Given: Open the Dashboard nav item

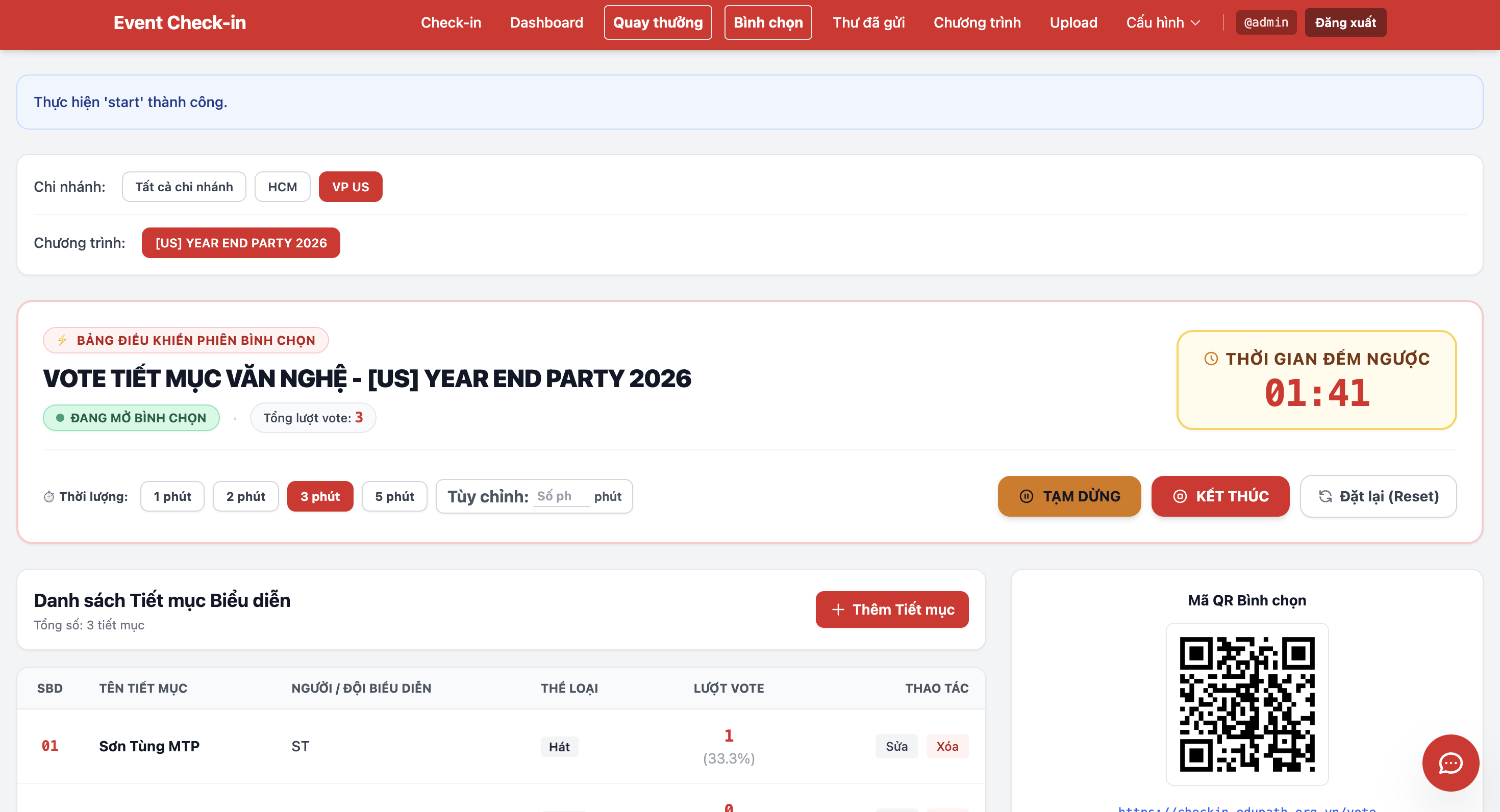Looking at the screenshot, I should [x=546, y=23].
